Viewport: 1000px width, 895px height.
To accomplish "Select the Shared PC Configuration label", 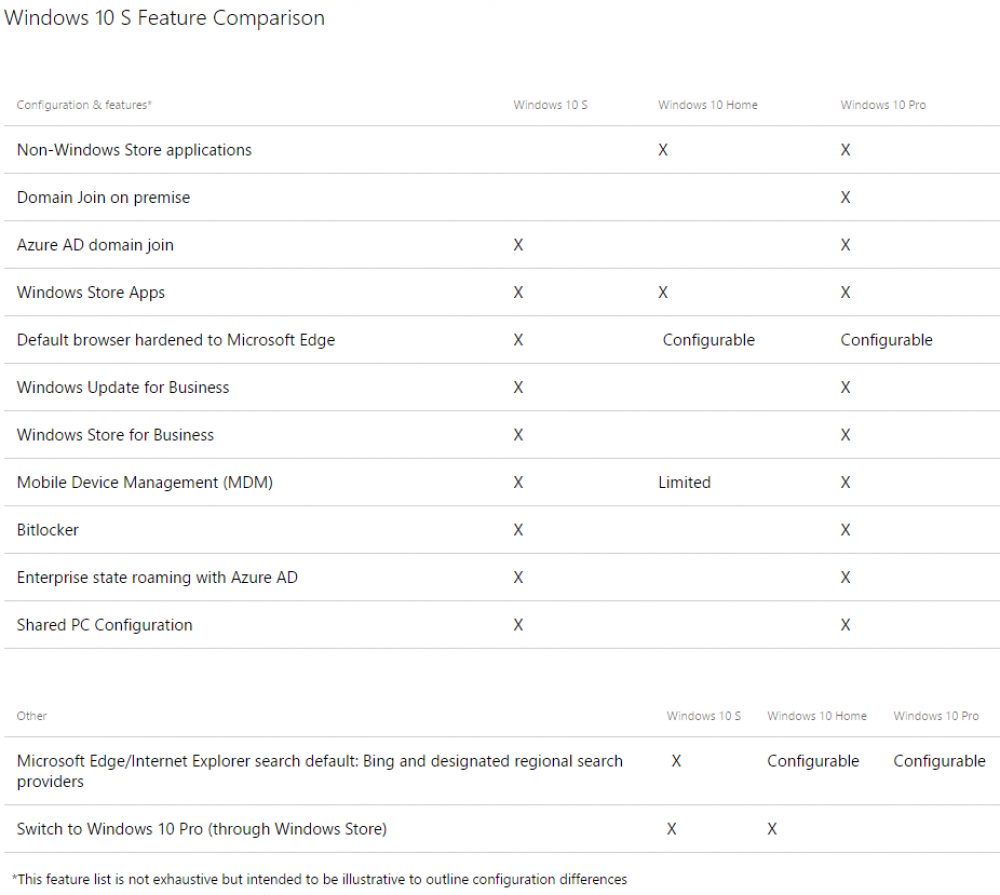I will point(105,625).
